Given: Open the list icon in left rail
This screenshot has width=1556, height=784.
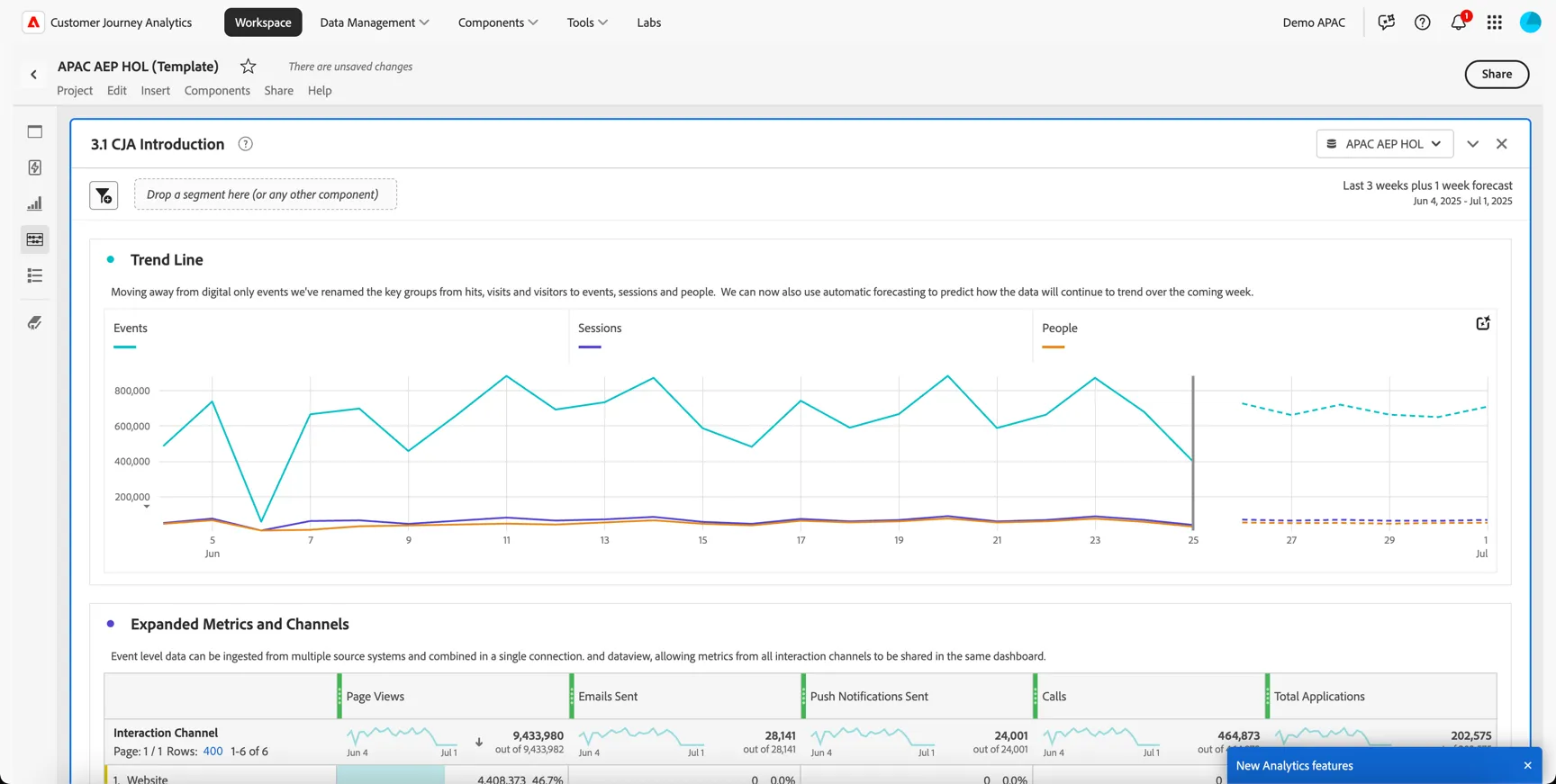Looking at the screenshot, I should point(35,275).
